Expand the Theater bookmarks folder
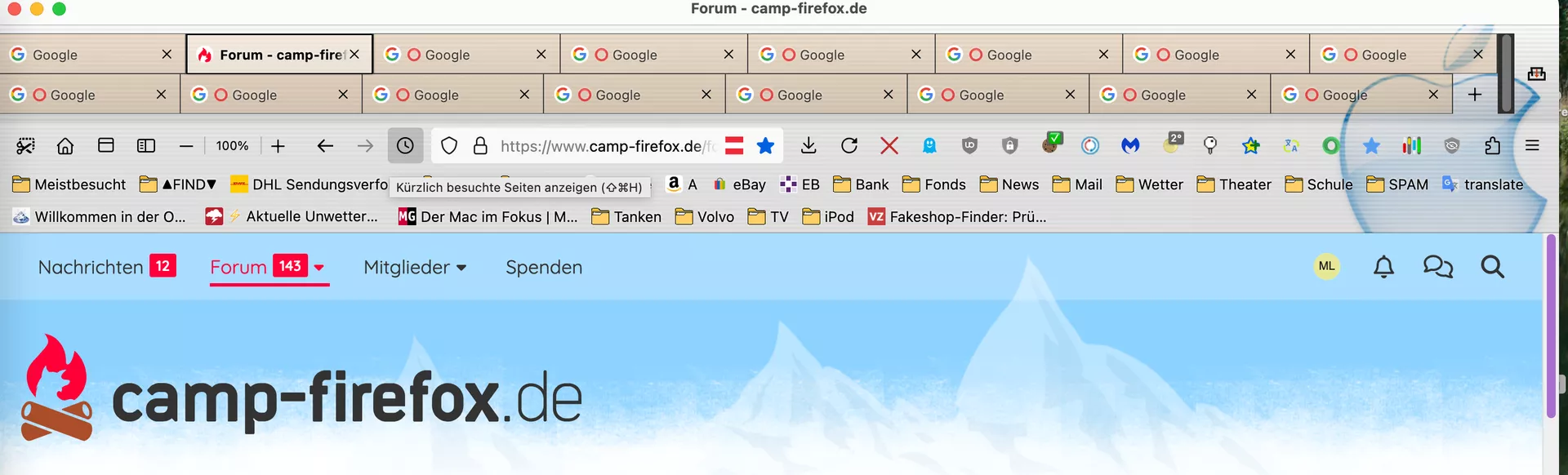The width and height of the screenshot is (1568, 475). pyautogui.click(x=1234, y=184)
